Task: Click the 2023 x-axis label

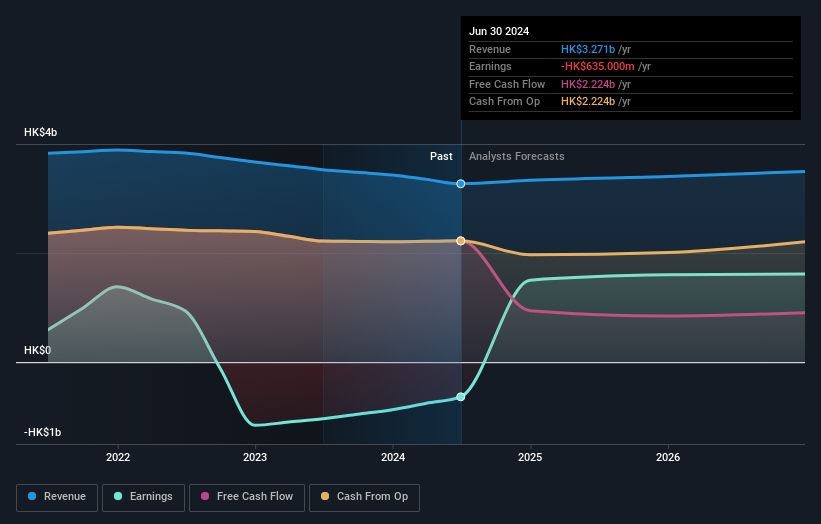Action: [255, 458]
